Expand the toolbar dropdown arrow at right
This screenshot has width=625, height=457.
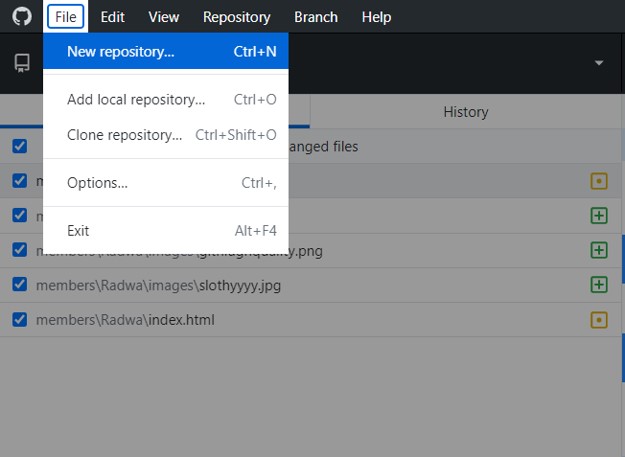(599, 63)
